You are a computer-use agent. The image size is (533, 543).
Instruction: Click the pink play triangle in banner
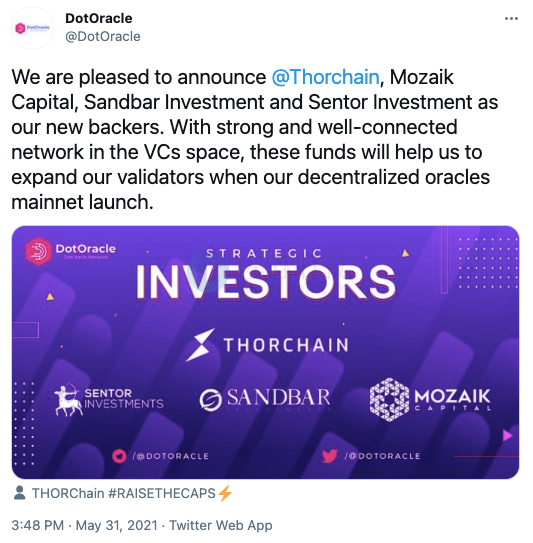coord(507,435)
